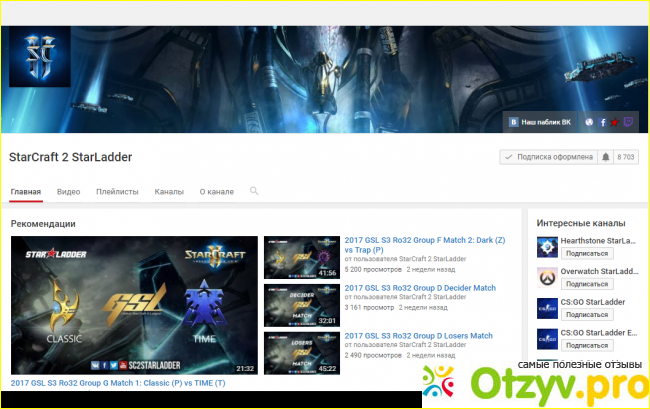Open the channel search magnifier icon
Screen dimensions: 650x409
click(254, 191)
